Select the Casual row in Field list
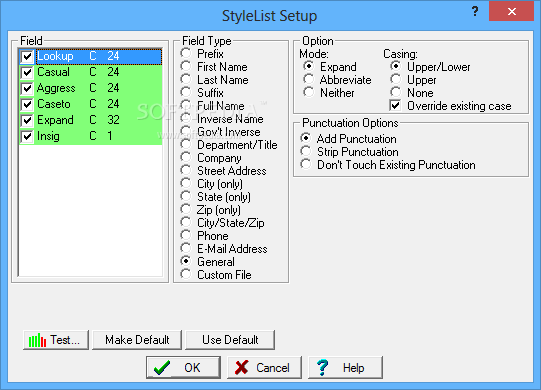Image resolution: width=541 pixels, height=390 pixels. pos(99,72)
